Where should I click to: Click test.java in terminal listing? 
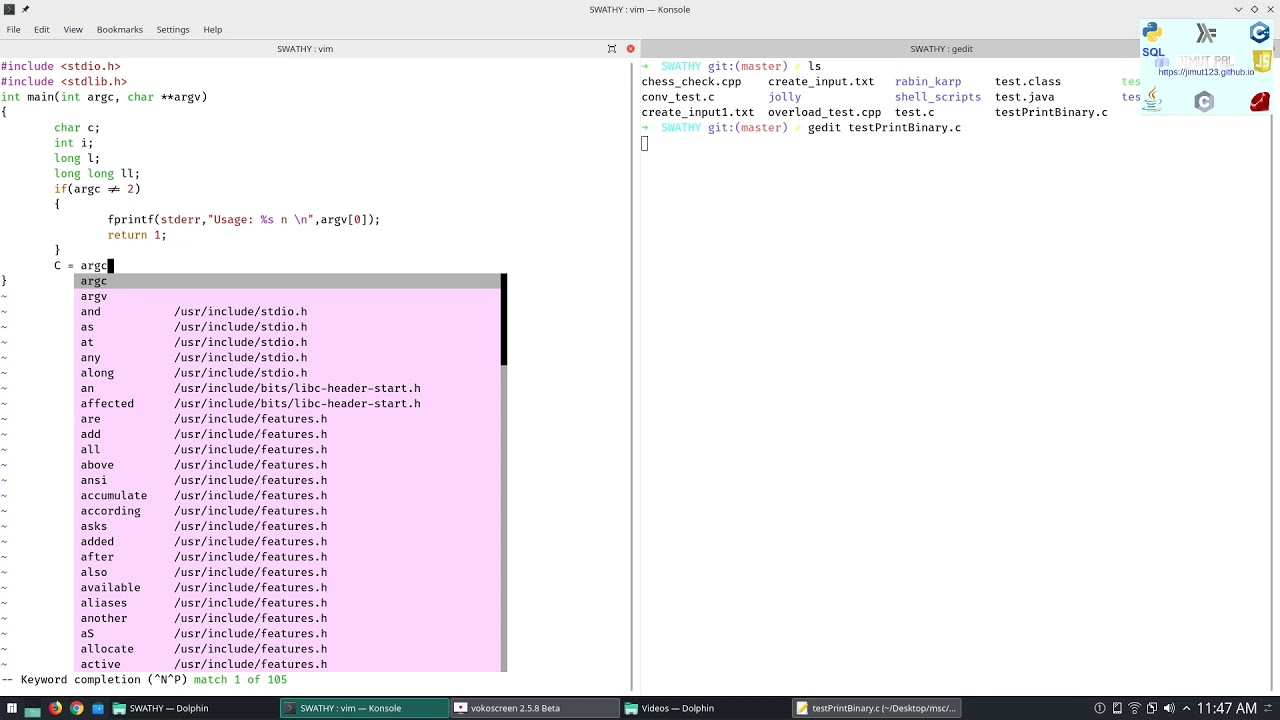(1025, 97)
